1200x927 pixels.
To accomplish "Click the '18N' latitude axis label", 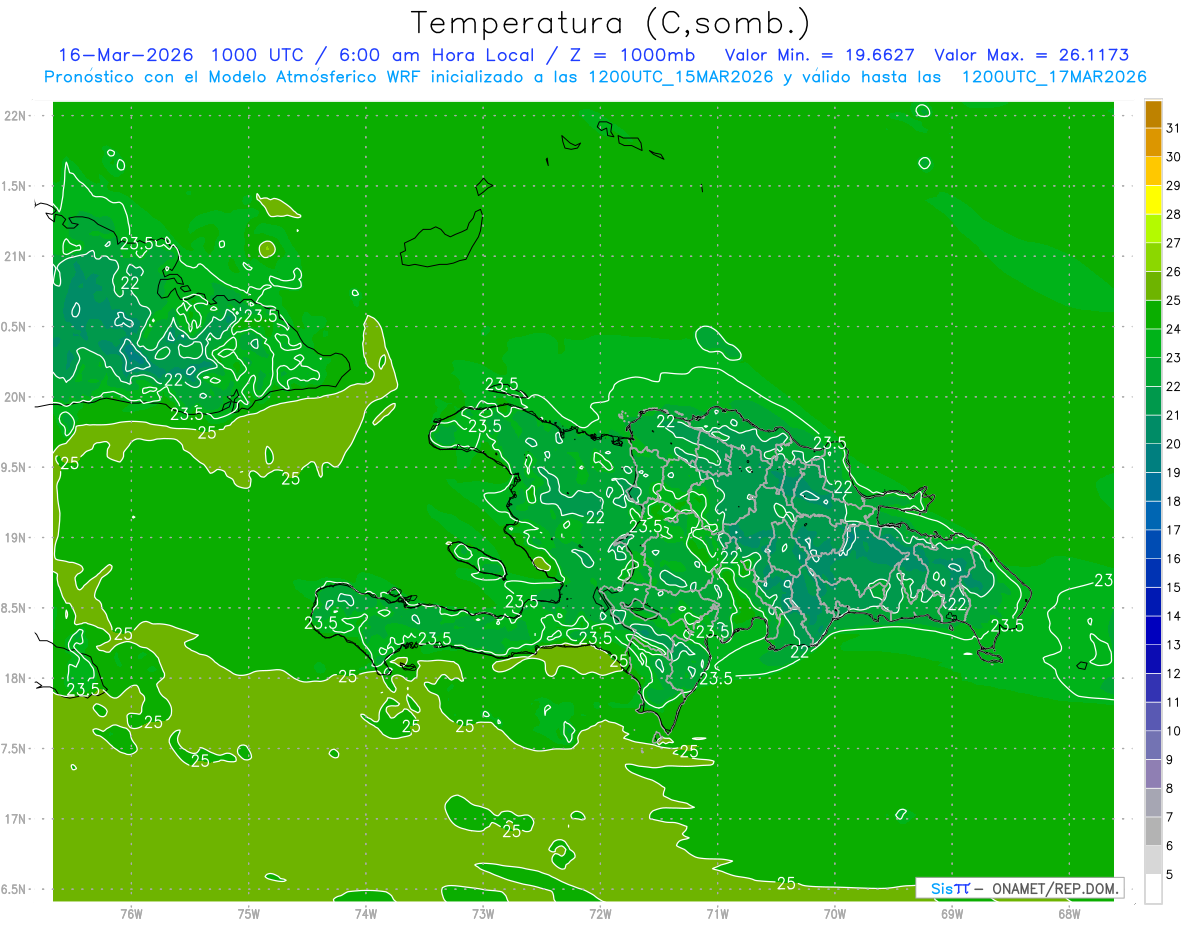I will pos(15,679).
